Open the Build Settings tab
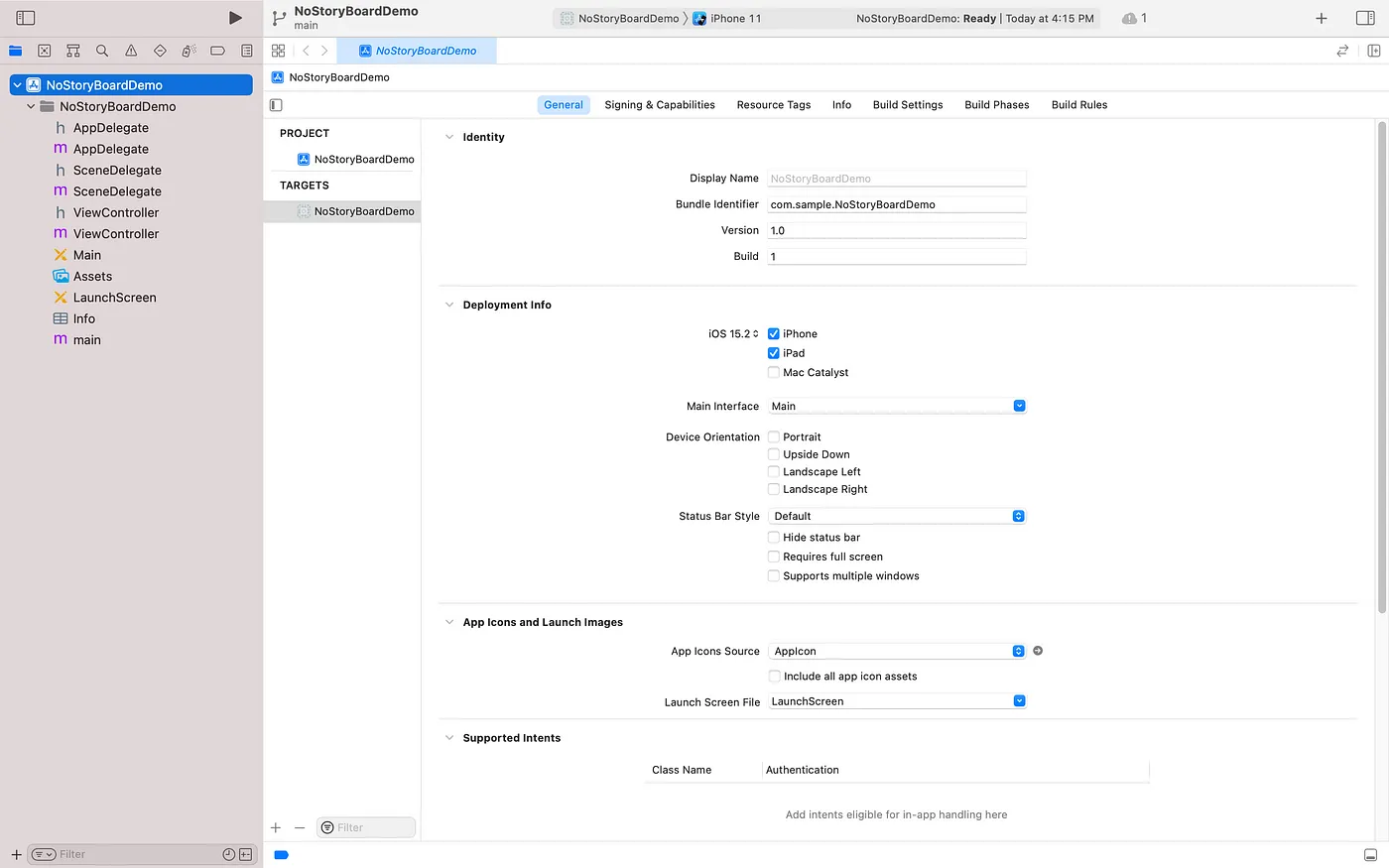The image size is (1389, 868). tap(908, 105)
